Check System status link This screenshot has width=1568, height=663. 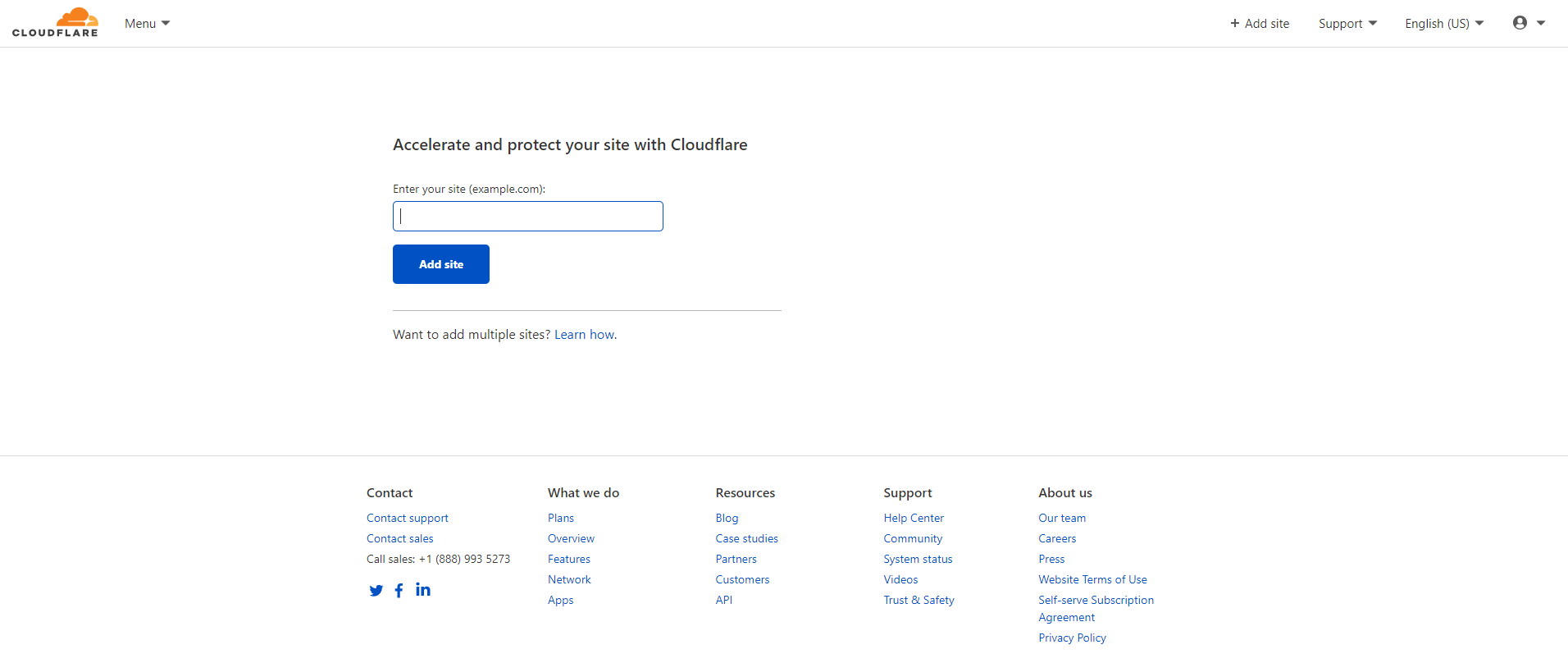point(918,559)
